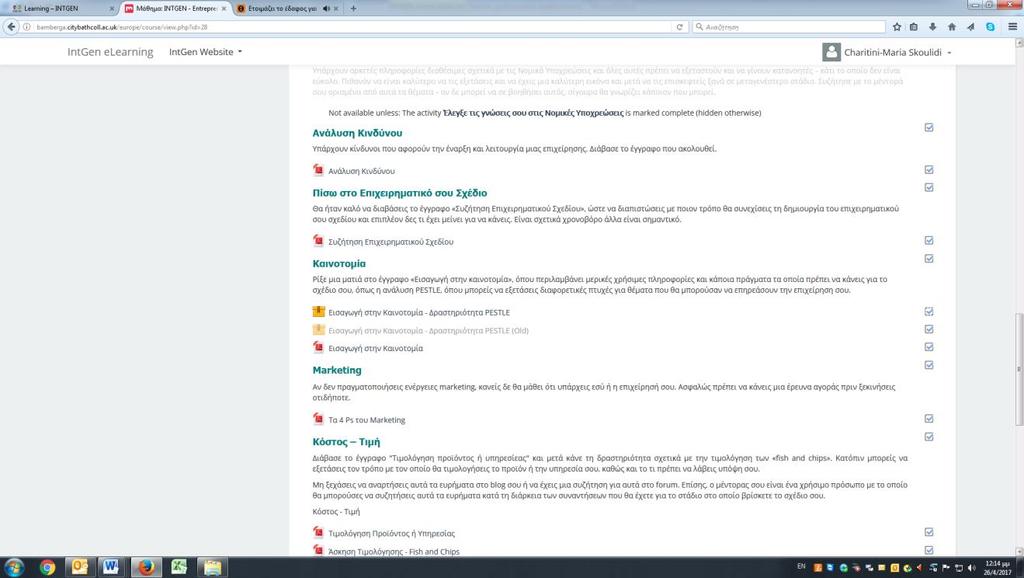
Task: Toggle completion for Συζήτηση Επιχειρηματικού Σχεδίου
Action: 929,240
